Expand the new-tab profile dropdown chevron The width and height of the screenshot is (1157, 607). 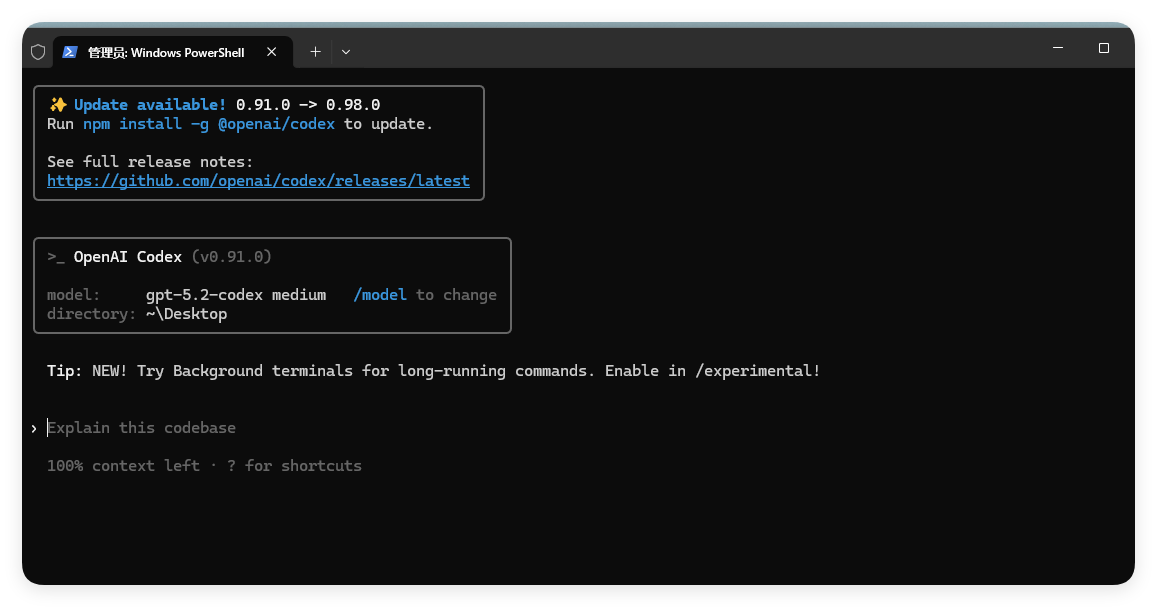pos(346,52)
